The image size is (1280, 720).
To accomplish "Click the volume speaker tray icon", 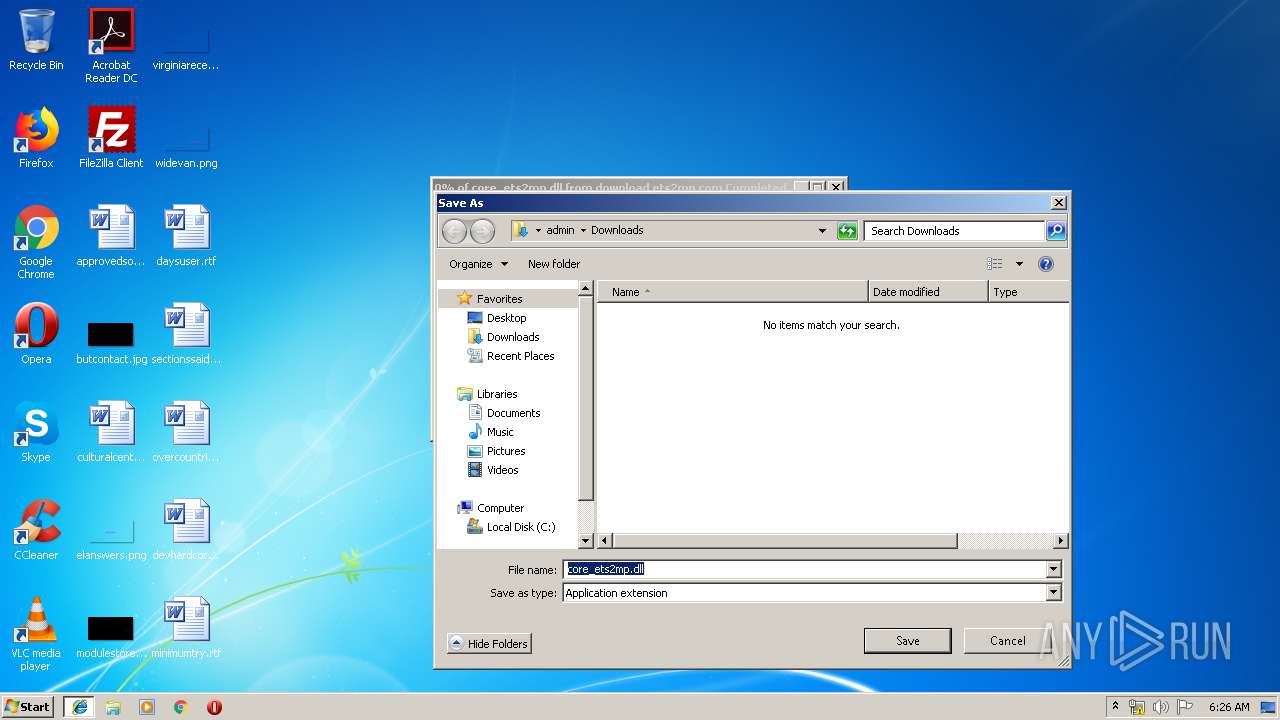I will 1160,707.
